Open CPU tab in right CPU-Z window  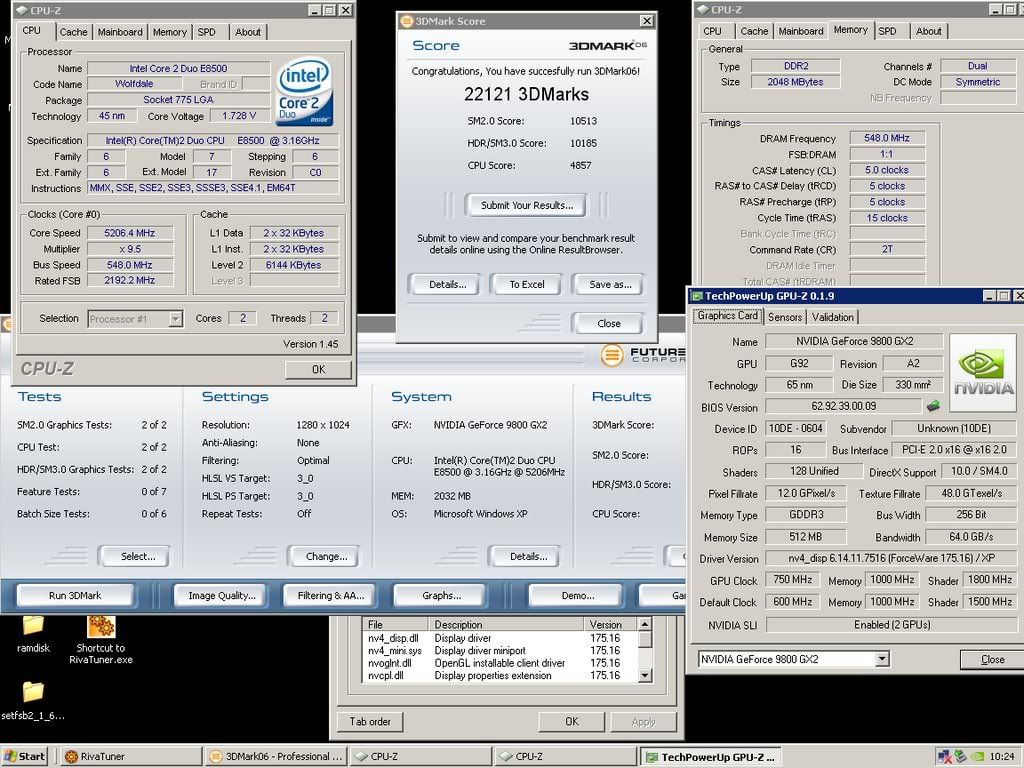click(x=712, y=31)
